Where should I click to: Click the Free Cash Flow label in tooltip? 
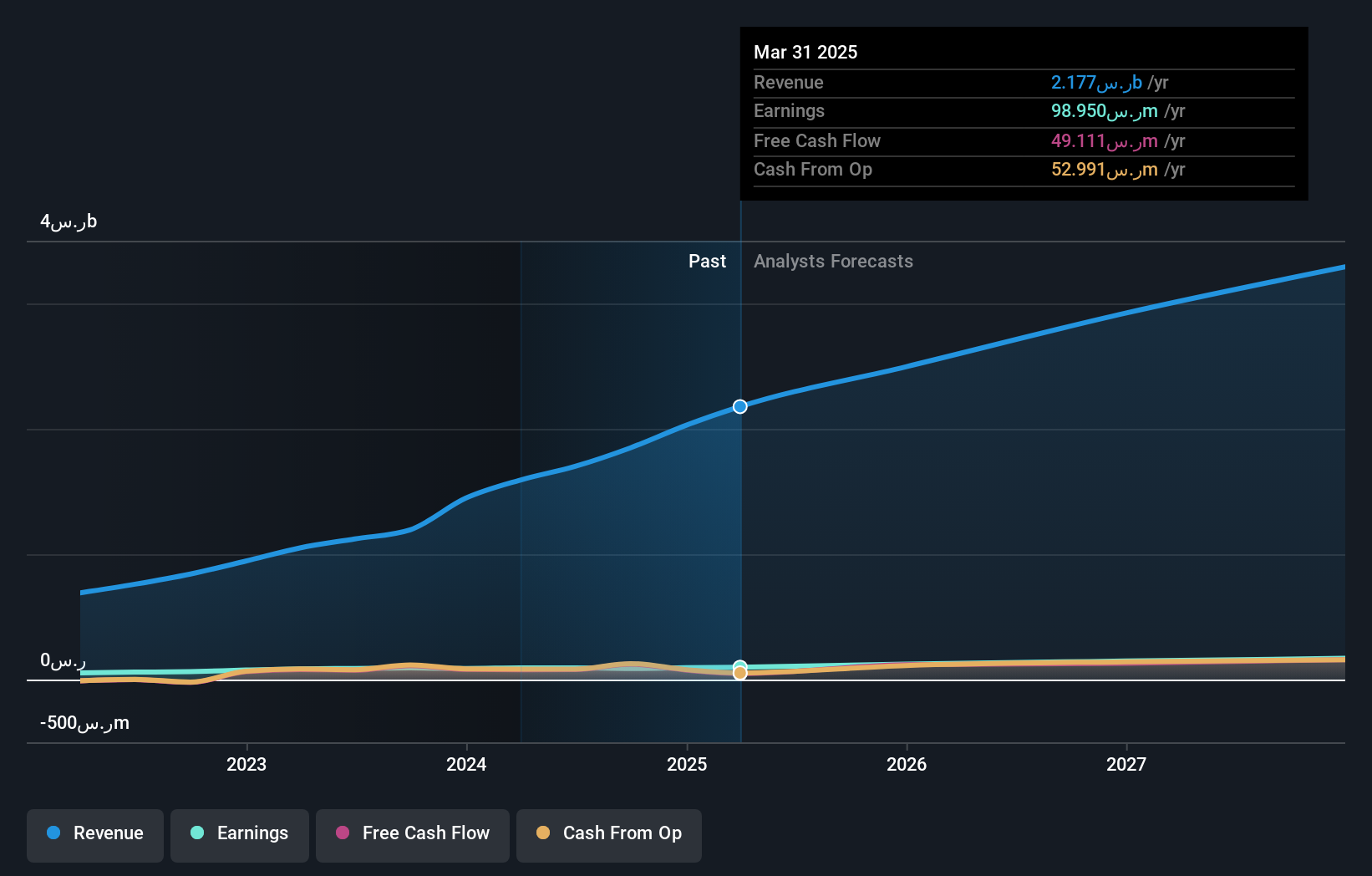pos(817,141)
